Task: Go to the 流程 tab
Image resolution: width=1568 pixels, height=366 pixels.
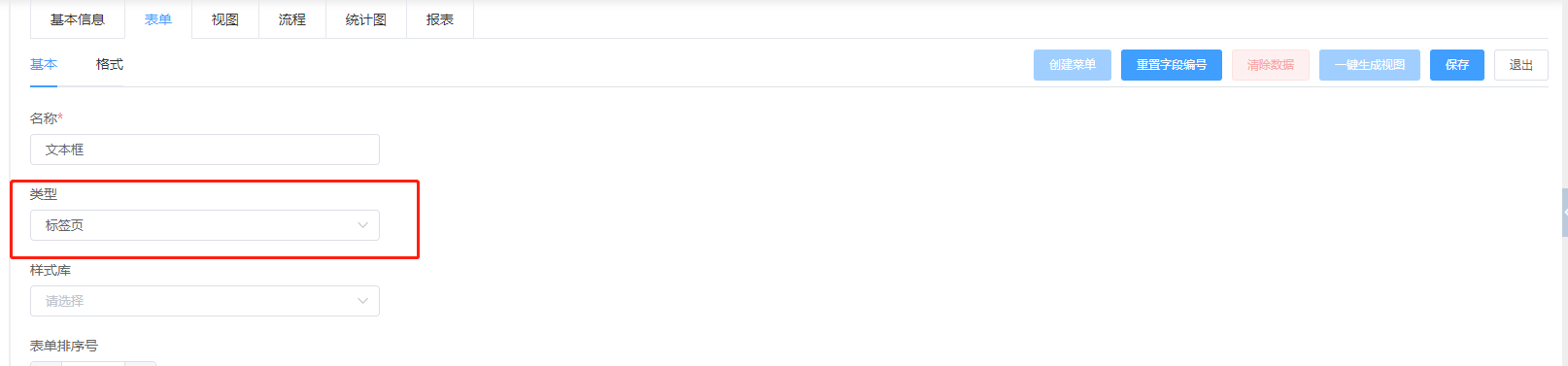Action: [x=292, y=19]
